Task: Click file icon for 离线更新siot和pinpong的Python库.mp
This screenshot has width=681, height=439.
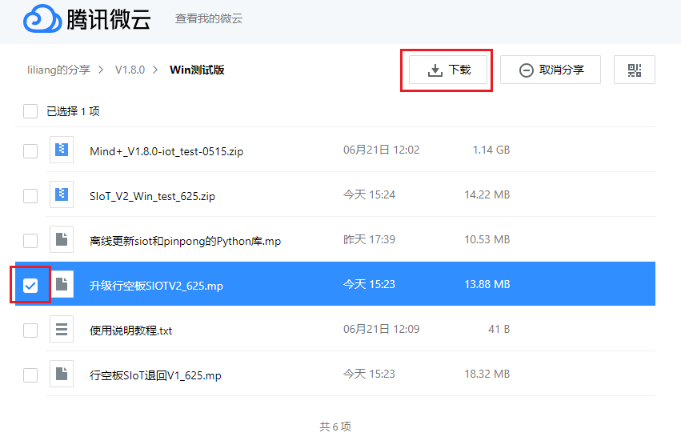Action: [x=61, y=239]
